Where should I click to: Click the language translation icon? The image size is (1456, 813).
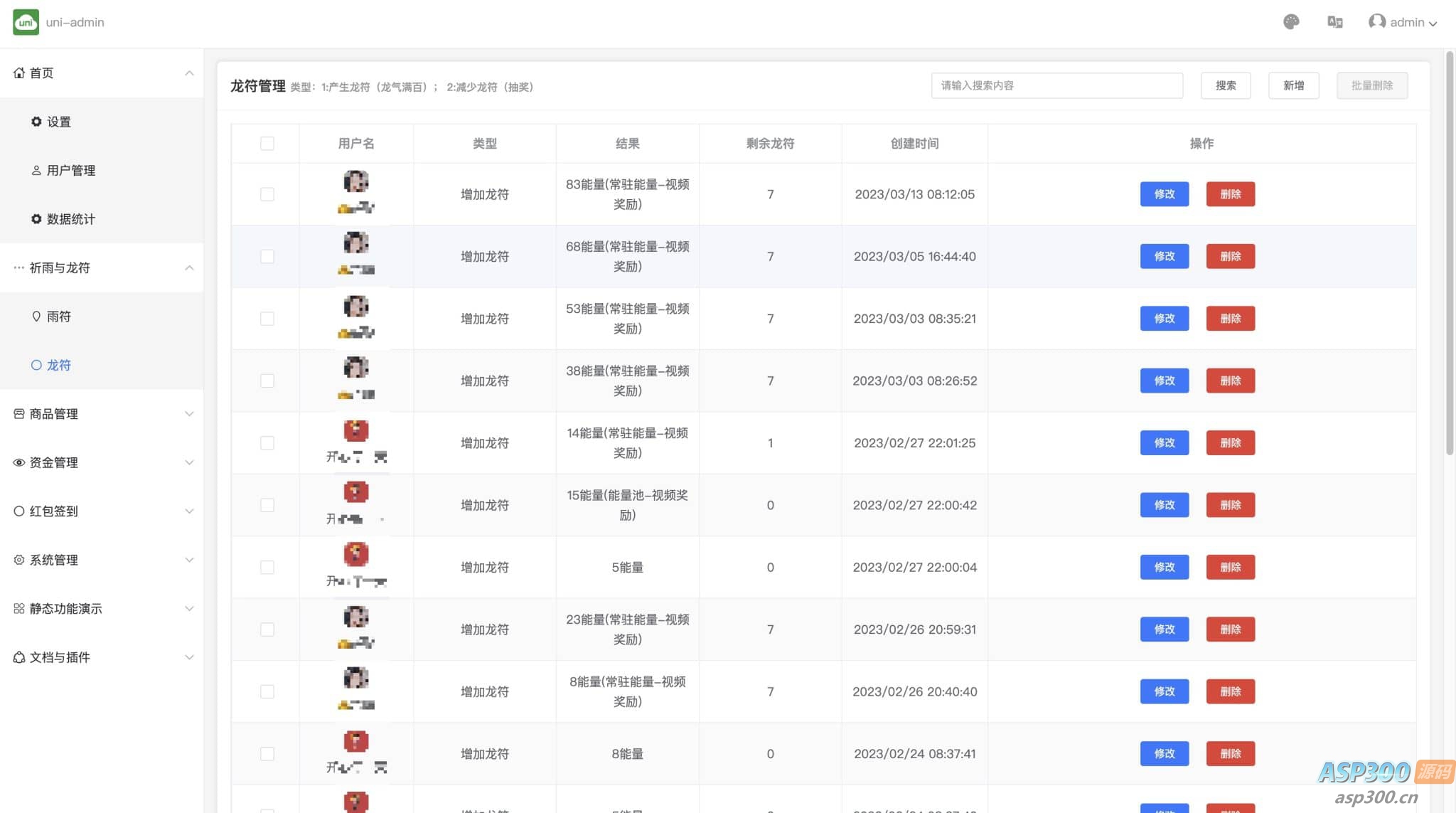pyautogui.click(x=1334, y=22)
